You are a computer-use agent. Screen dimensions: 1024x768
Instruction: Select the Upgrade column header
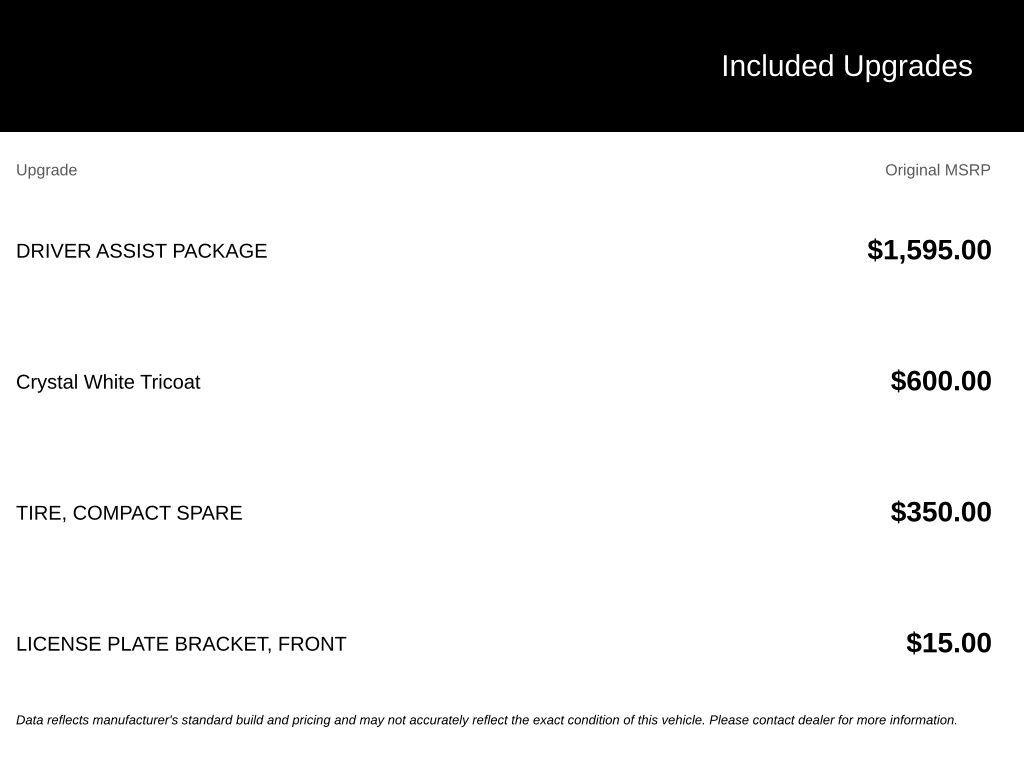pyautogui.click(x=46, y=170)
